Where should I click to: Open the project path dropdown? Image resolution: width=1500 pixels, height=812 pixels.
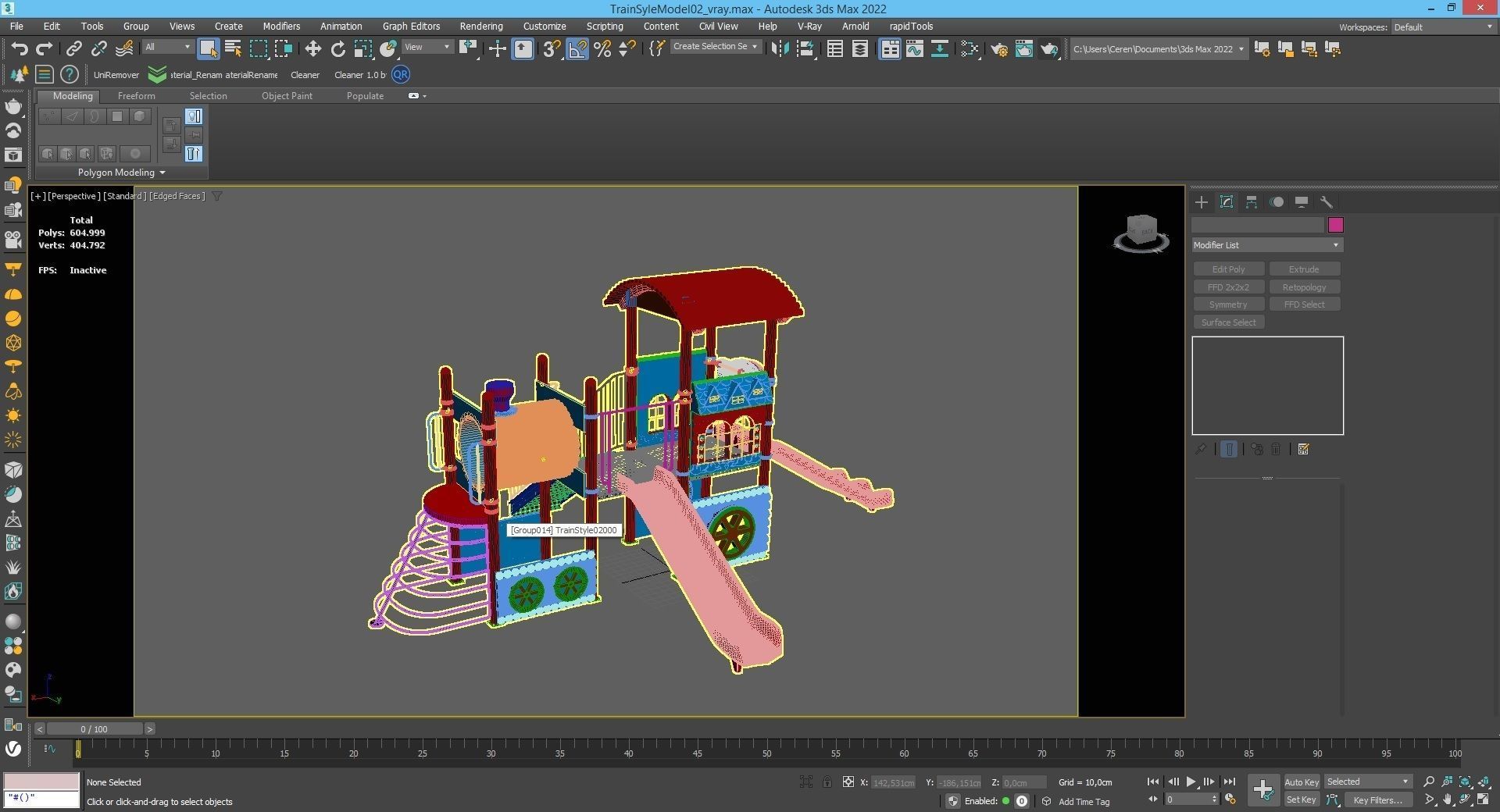1159,48
